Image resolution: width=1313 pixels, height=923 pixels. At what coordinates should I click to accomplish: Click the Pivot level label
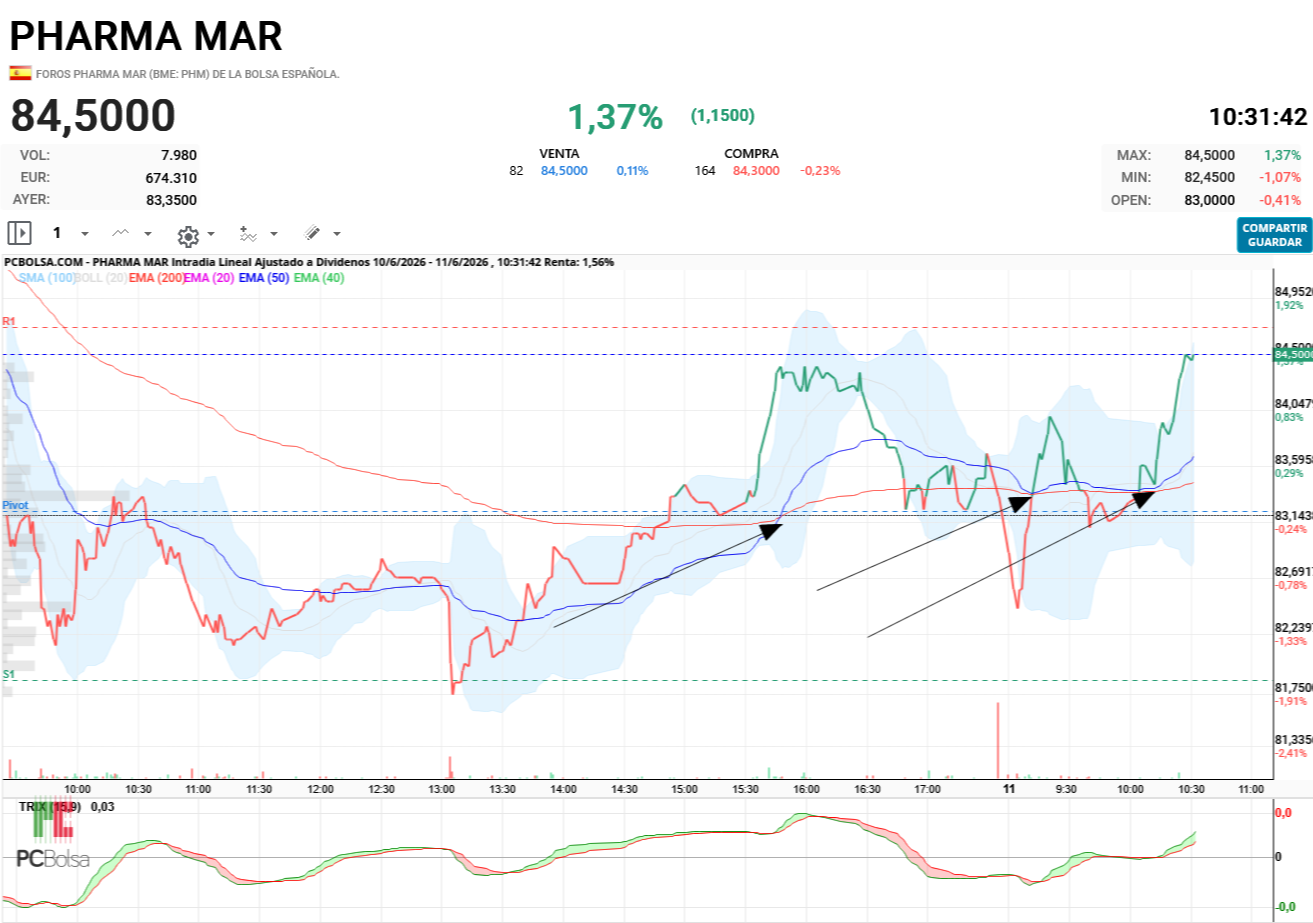15,505
